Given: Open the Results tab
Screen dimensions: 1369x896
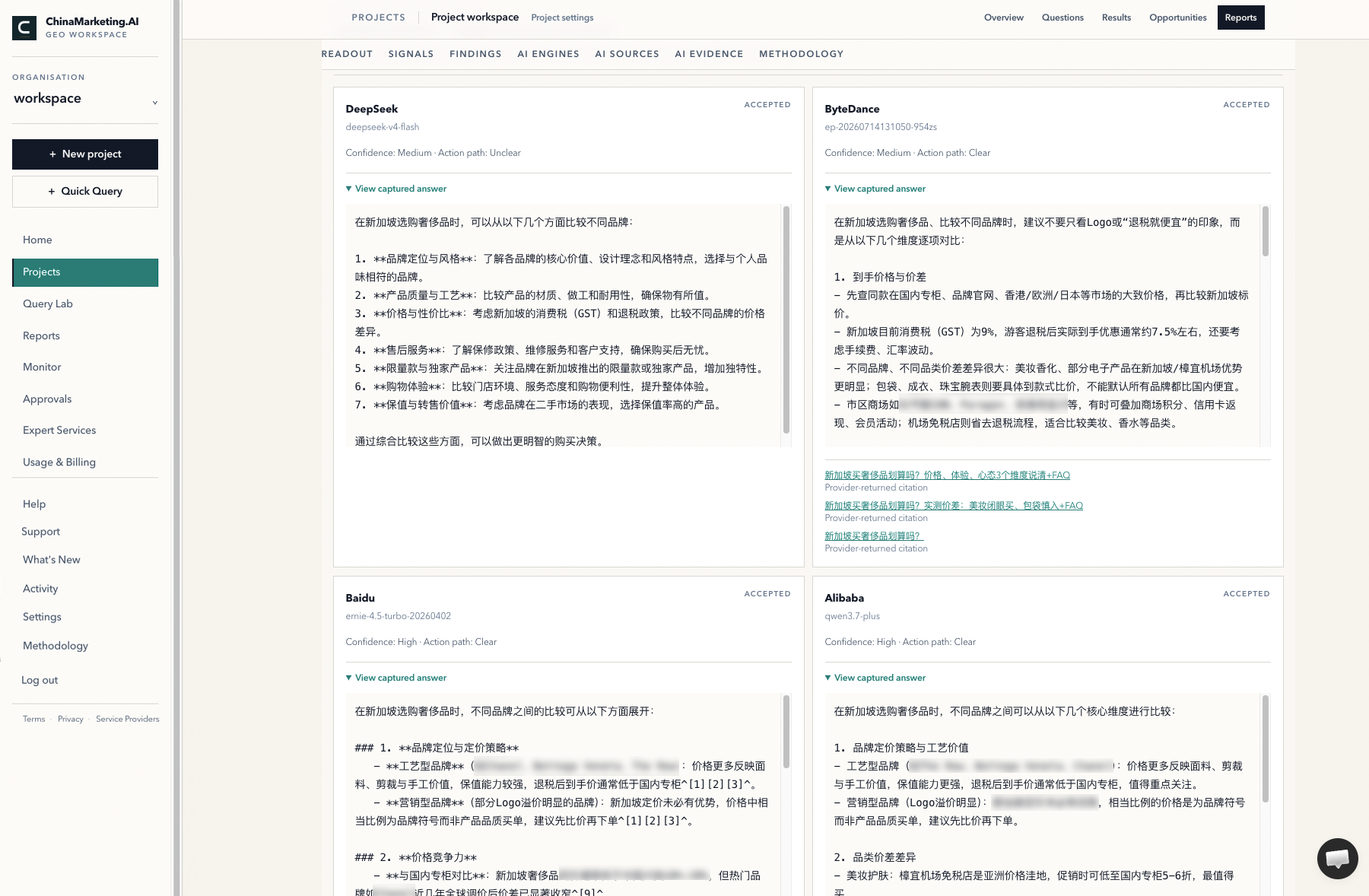Looking at the screenshot, I should click(1116, 17).
